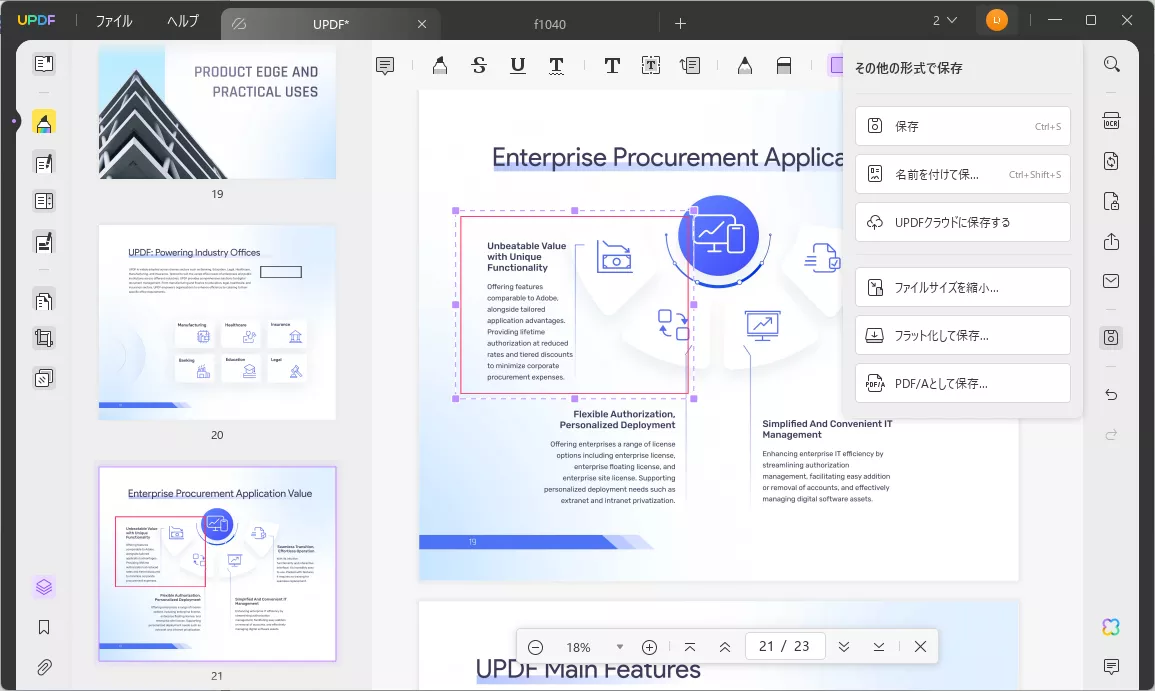Image resolution: width=1155 pixels, height=691 pixels.
Task: Open the user account avatar
Action: (x=997, y=21)
